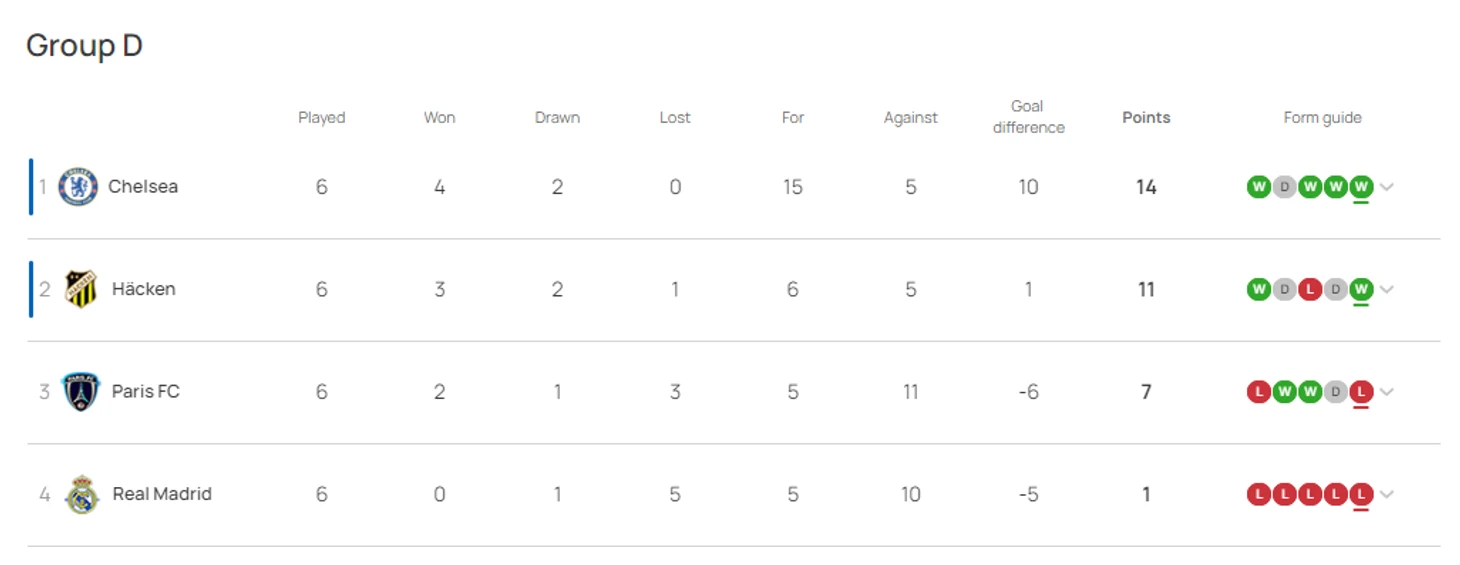This screenshot has width=1460, height=565.
Task: Click Real Madrid's first L form badge
Action: coord(1259,494)
